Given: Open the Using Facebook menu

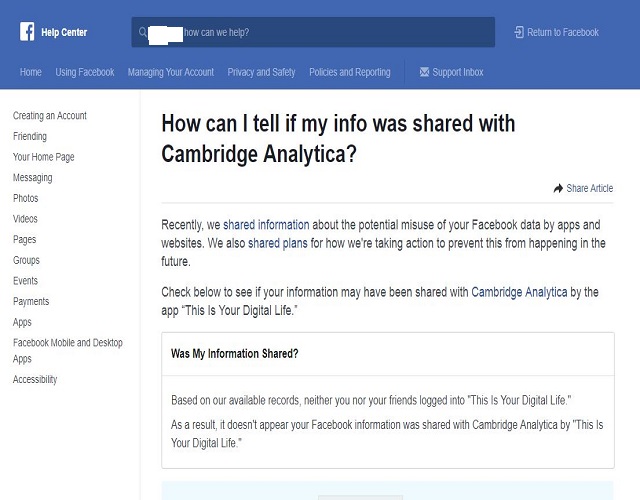Looking at the screenshot, I should point(85,72).
